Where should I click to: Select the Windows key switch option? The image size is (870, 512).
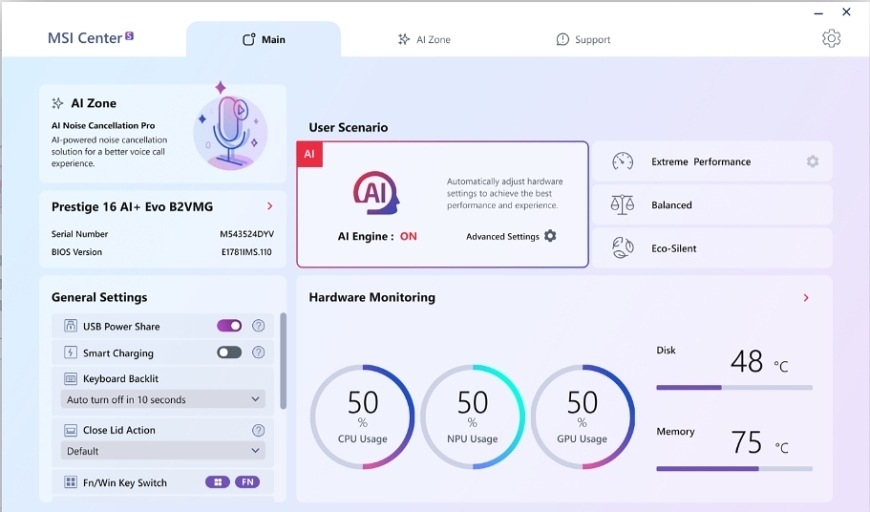(x=218, y=482)
